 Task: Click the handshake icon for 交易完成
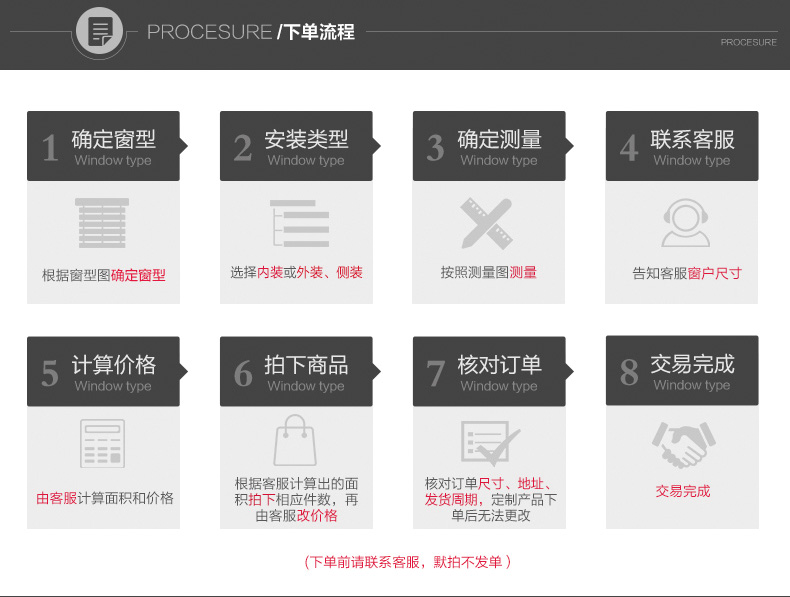(x=683, y=444)
